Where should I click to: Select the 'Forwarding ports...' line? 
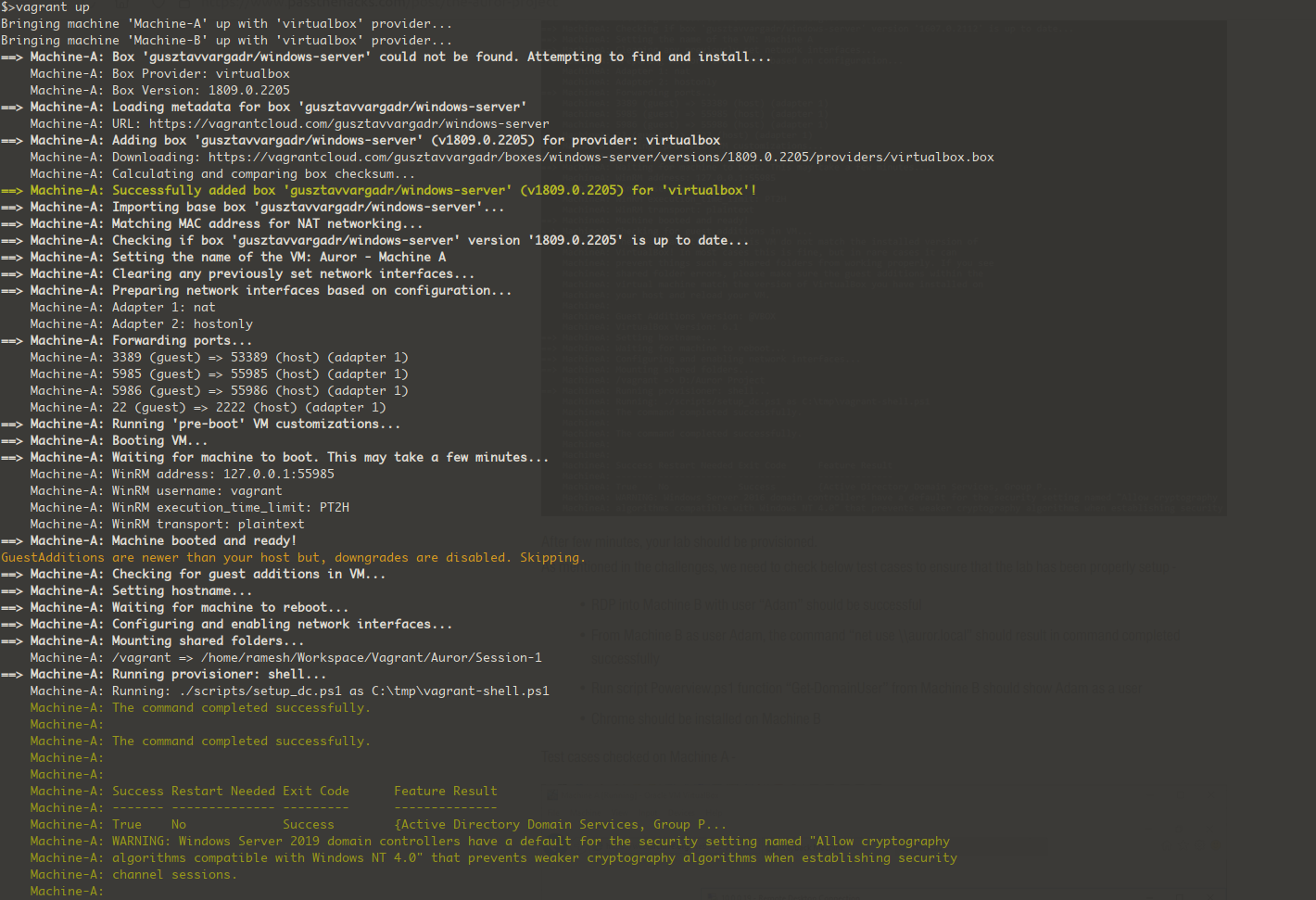(127, 341)
